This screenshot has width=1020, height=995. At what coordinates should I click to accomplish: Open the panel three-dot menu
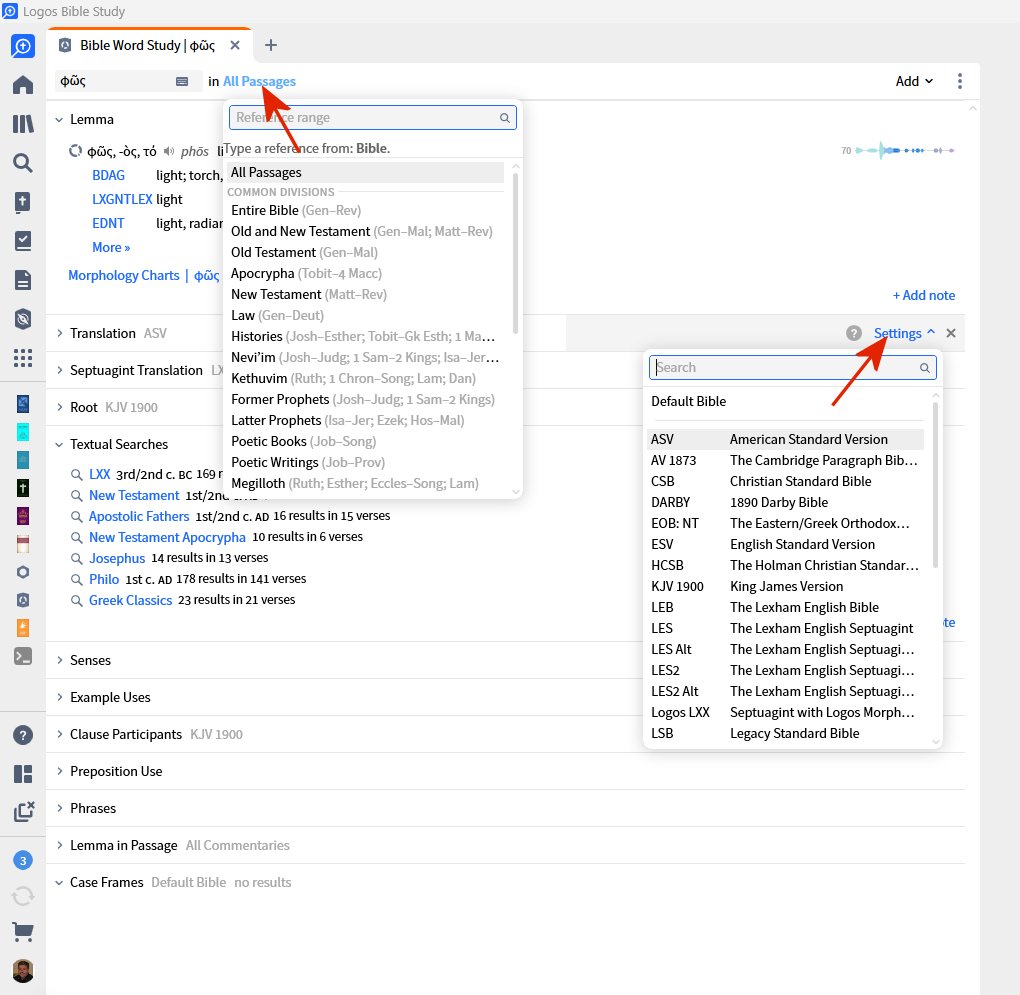pos(960,81)
